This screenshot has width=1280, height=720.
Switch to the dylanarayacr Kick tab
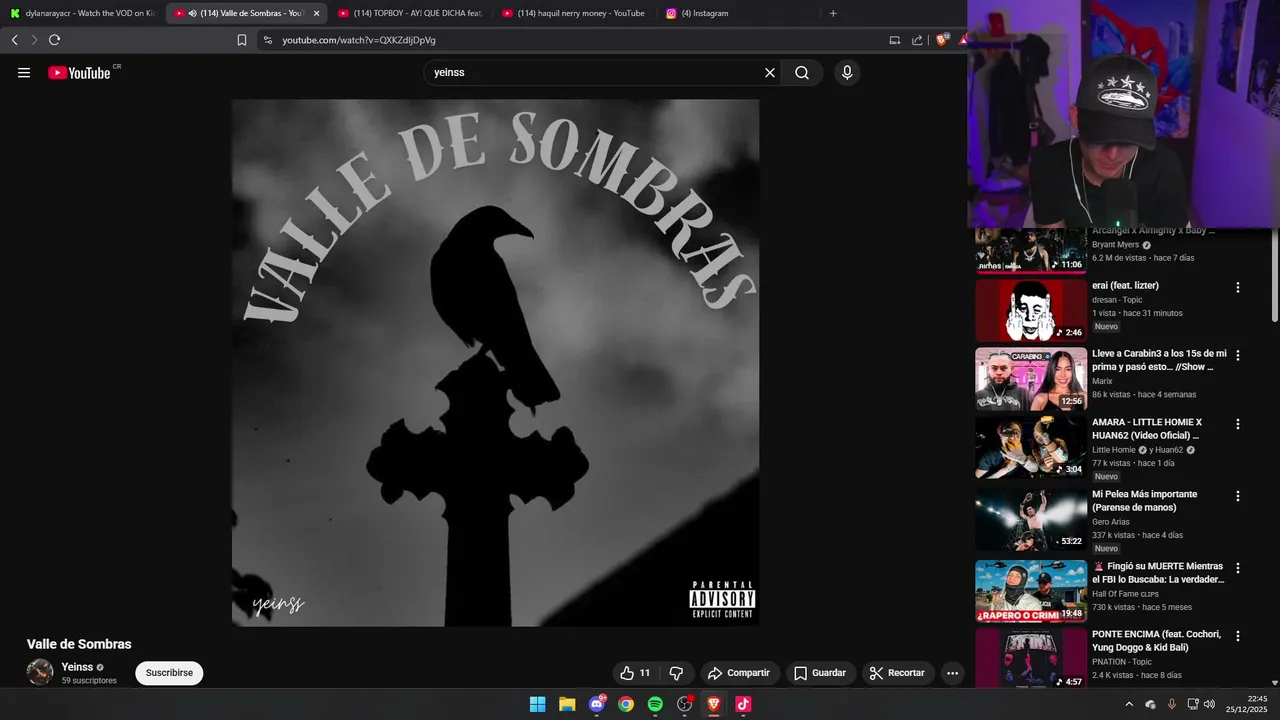(83, 13)
